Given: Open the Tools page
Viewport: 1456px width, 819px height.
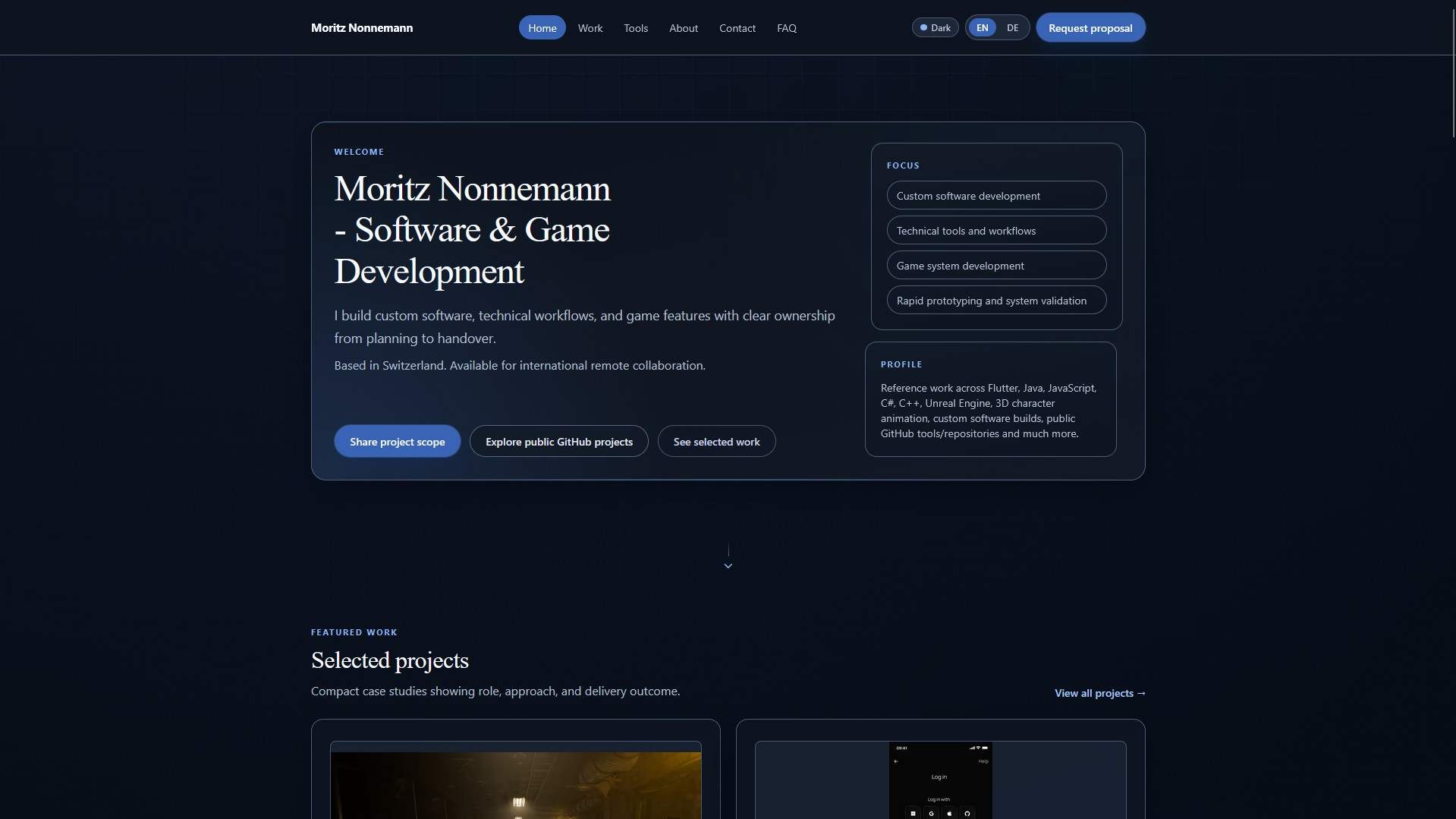Looking at the screenshot, I should coord(635,27).
